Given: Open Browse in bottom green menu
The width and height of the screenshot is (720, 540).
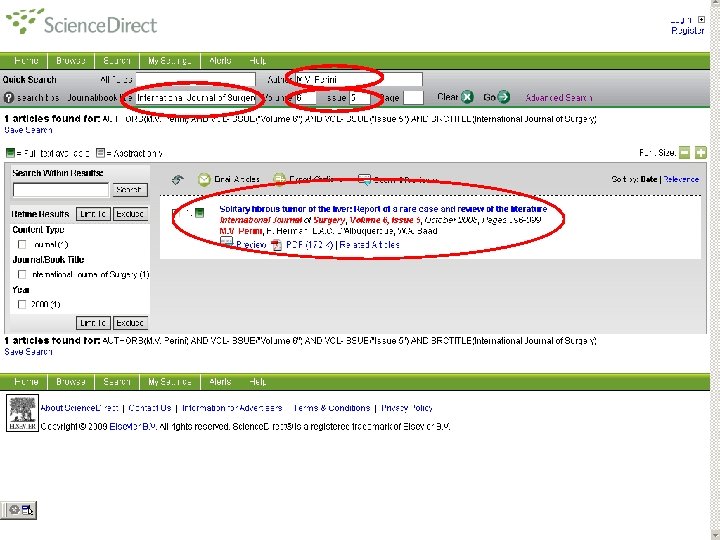Looking at the screenshot, I should point(71,382).
